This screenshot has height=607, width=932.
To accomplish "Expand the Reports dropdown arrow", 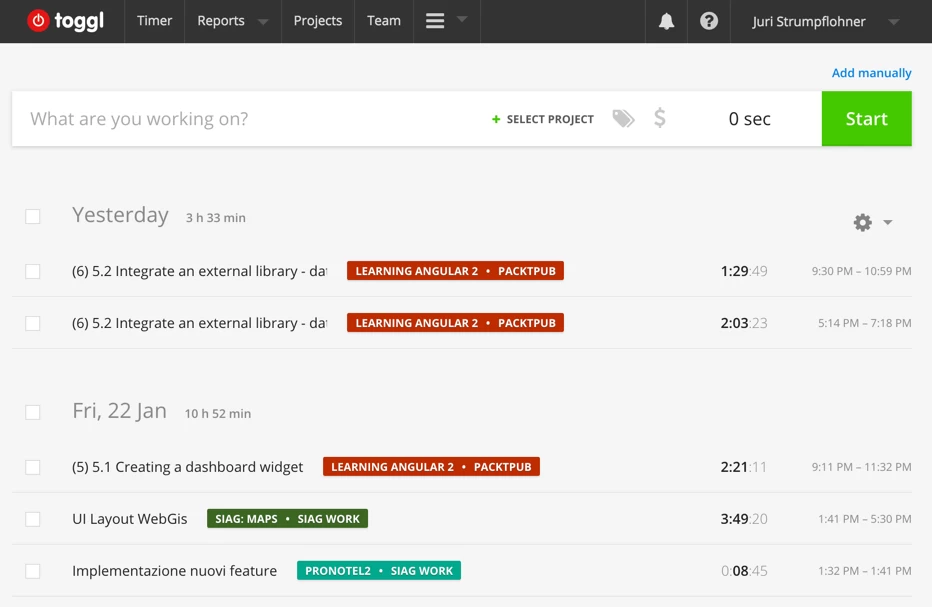I will (x=263, y=22).
